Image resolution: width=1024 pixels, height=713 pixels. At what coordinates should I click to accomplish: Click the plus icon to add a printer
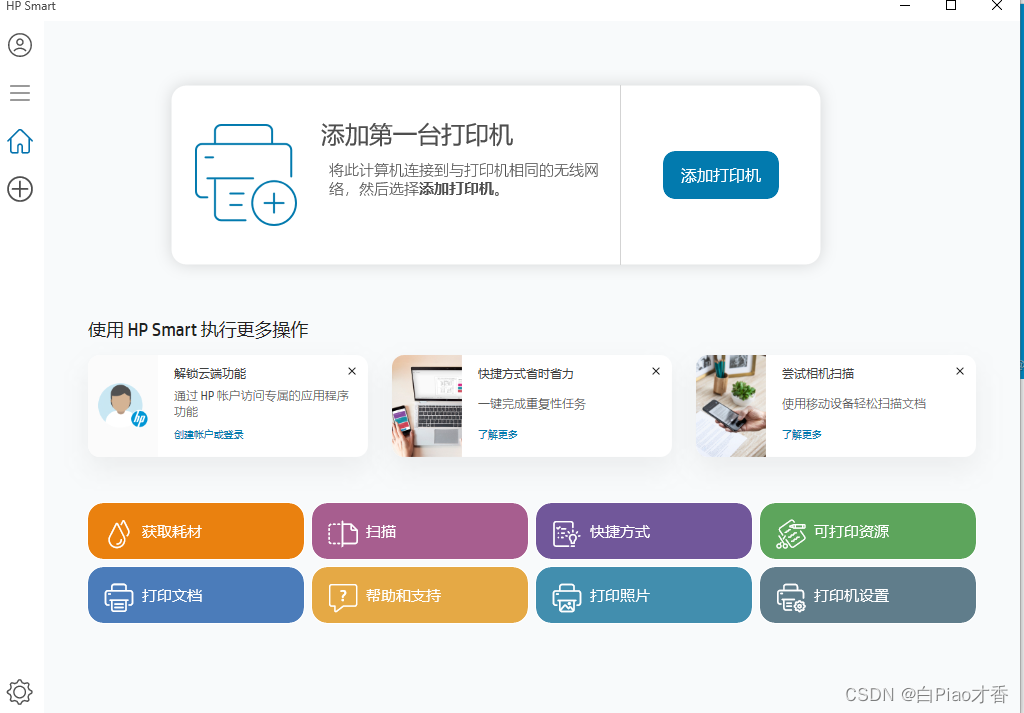19,189
